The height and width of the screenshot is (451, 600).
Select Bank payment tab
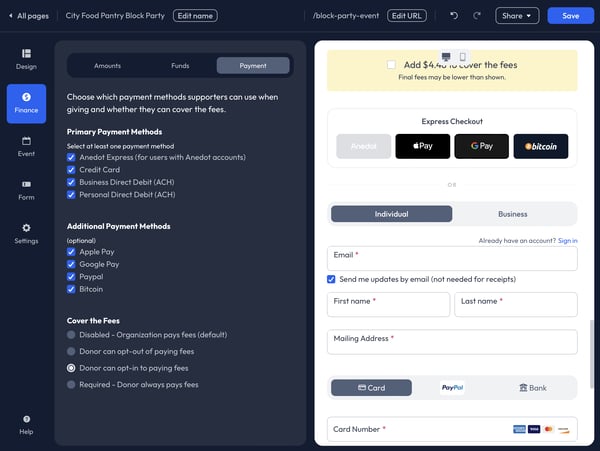[x=533, y=388]
